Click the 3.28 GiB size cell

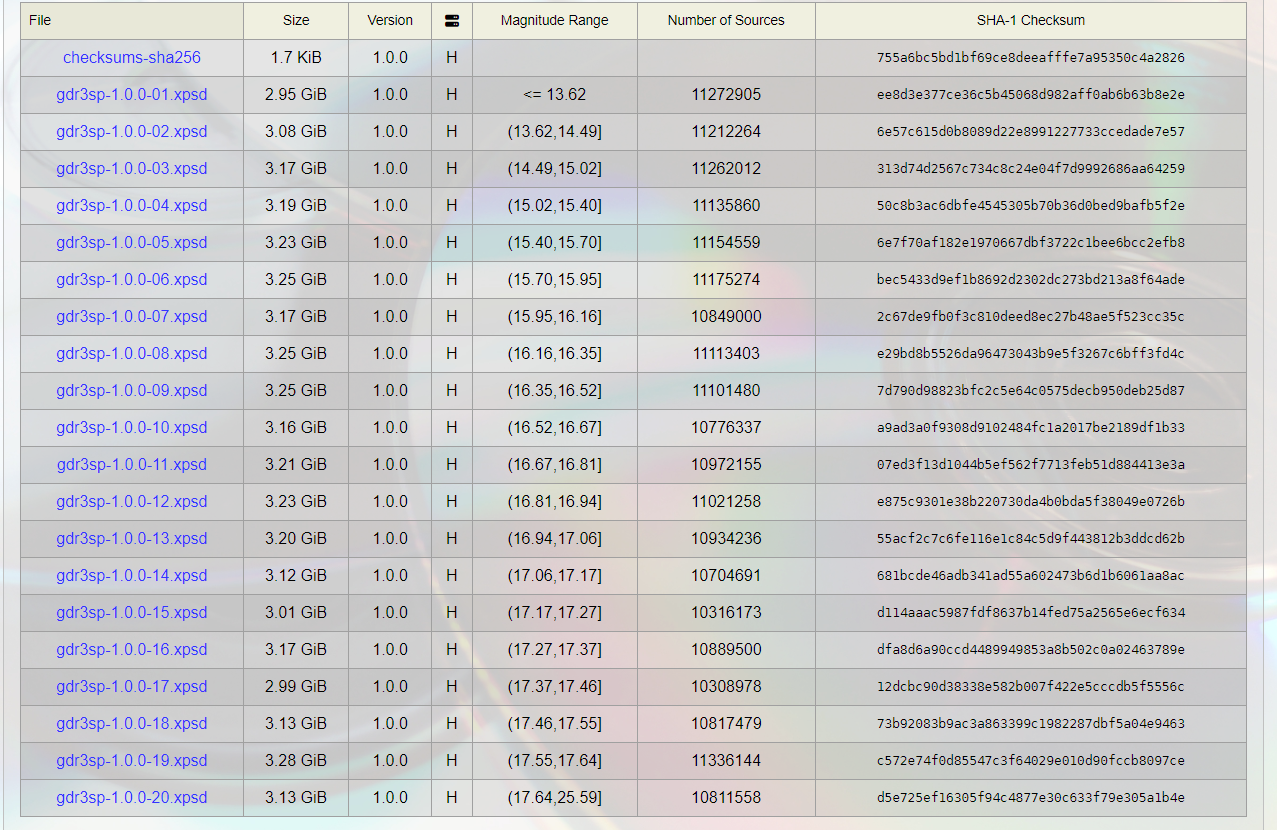(296, 760)
